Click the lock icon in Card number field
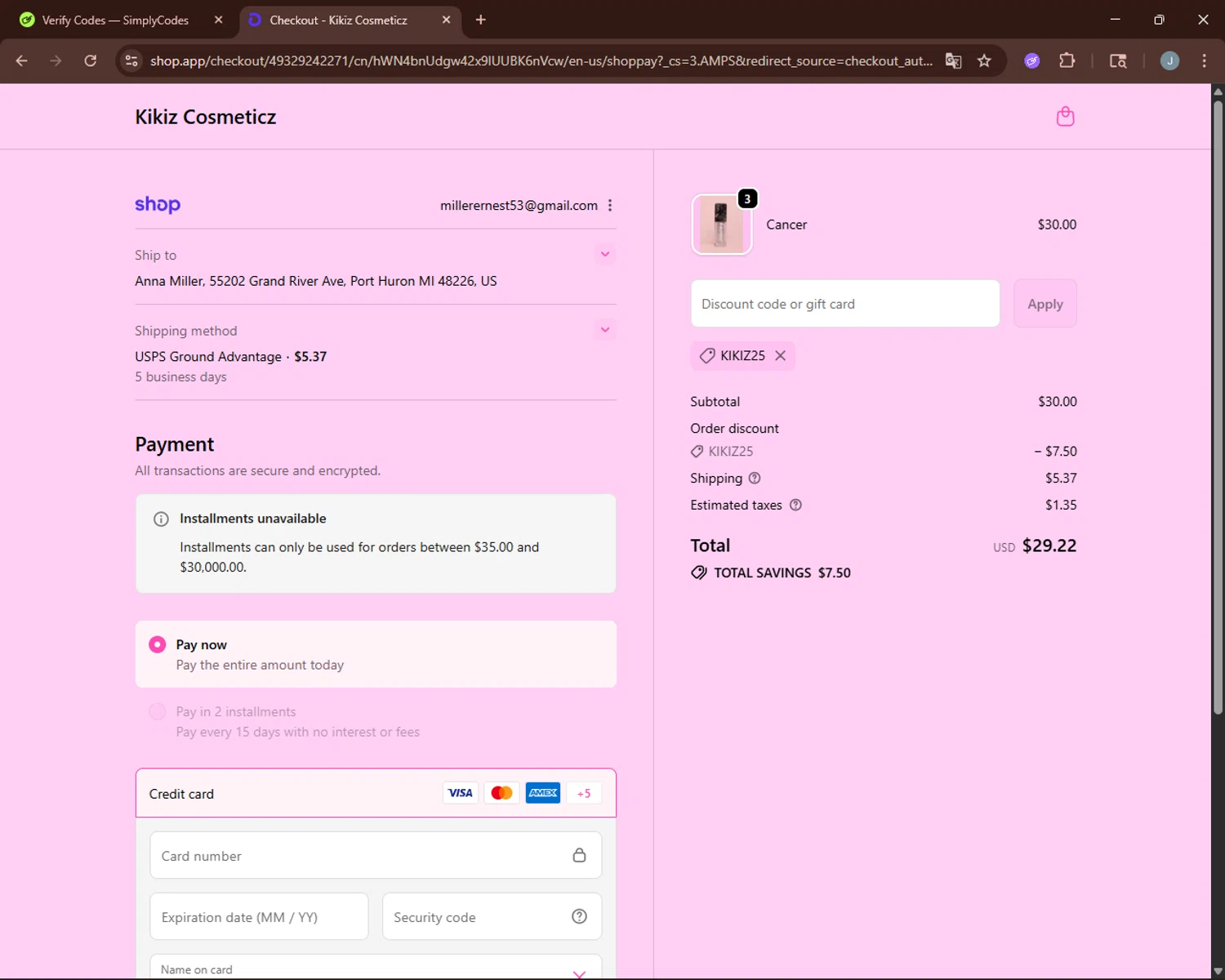 point(579,855)
